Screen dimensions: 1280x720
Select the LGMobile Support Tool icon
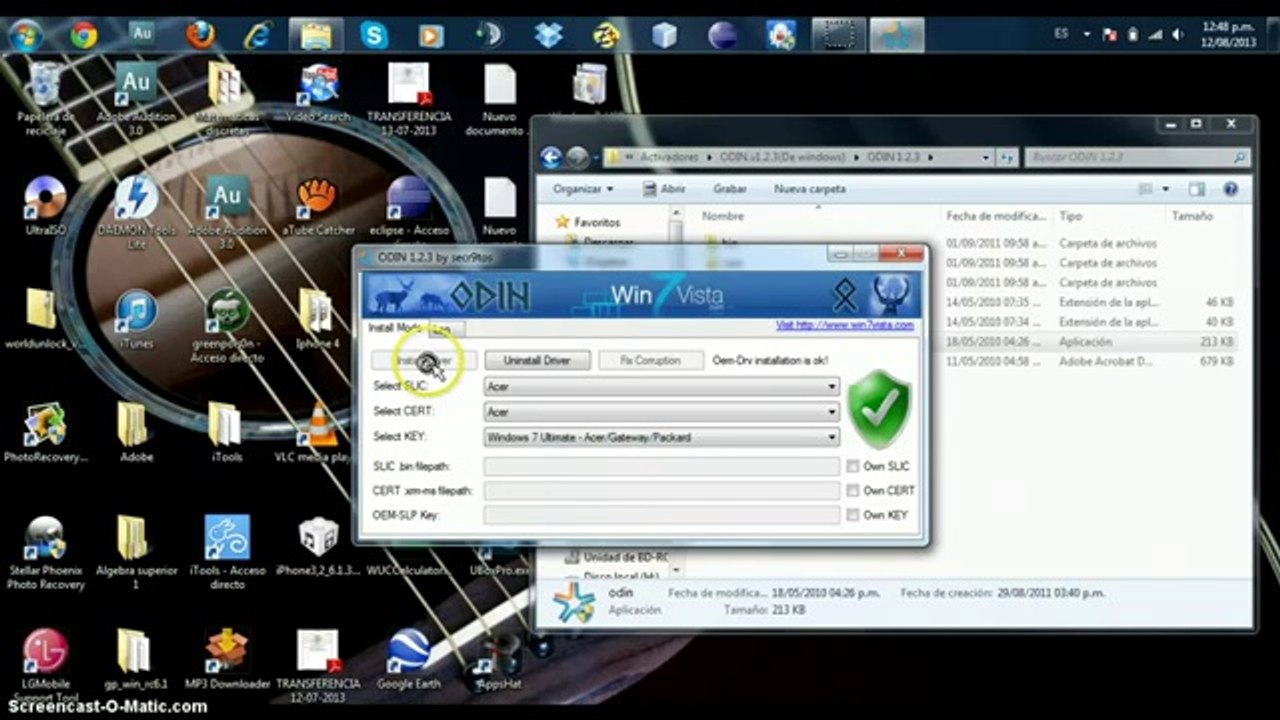click(45, 665)
